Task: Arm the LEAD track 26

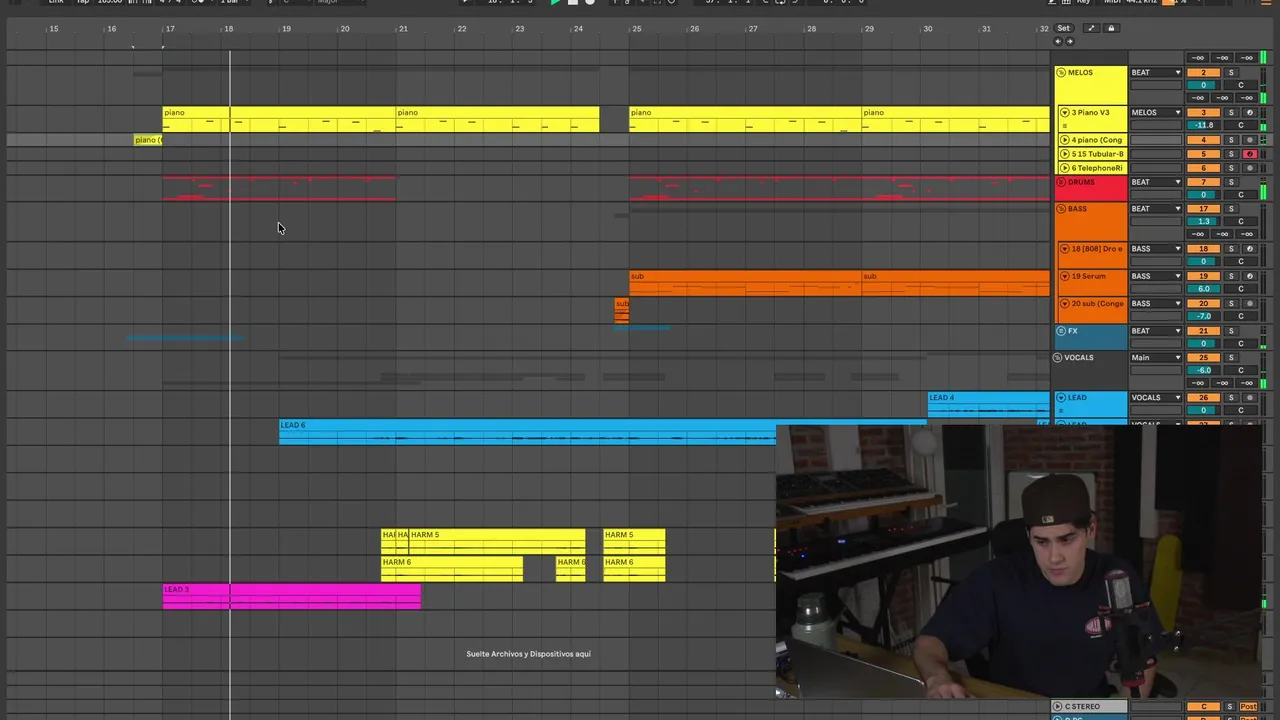Action: click(x=1249, y=398)
